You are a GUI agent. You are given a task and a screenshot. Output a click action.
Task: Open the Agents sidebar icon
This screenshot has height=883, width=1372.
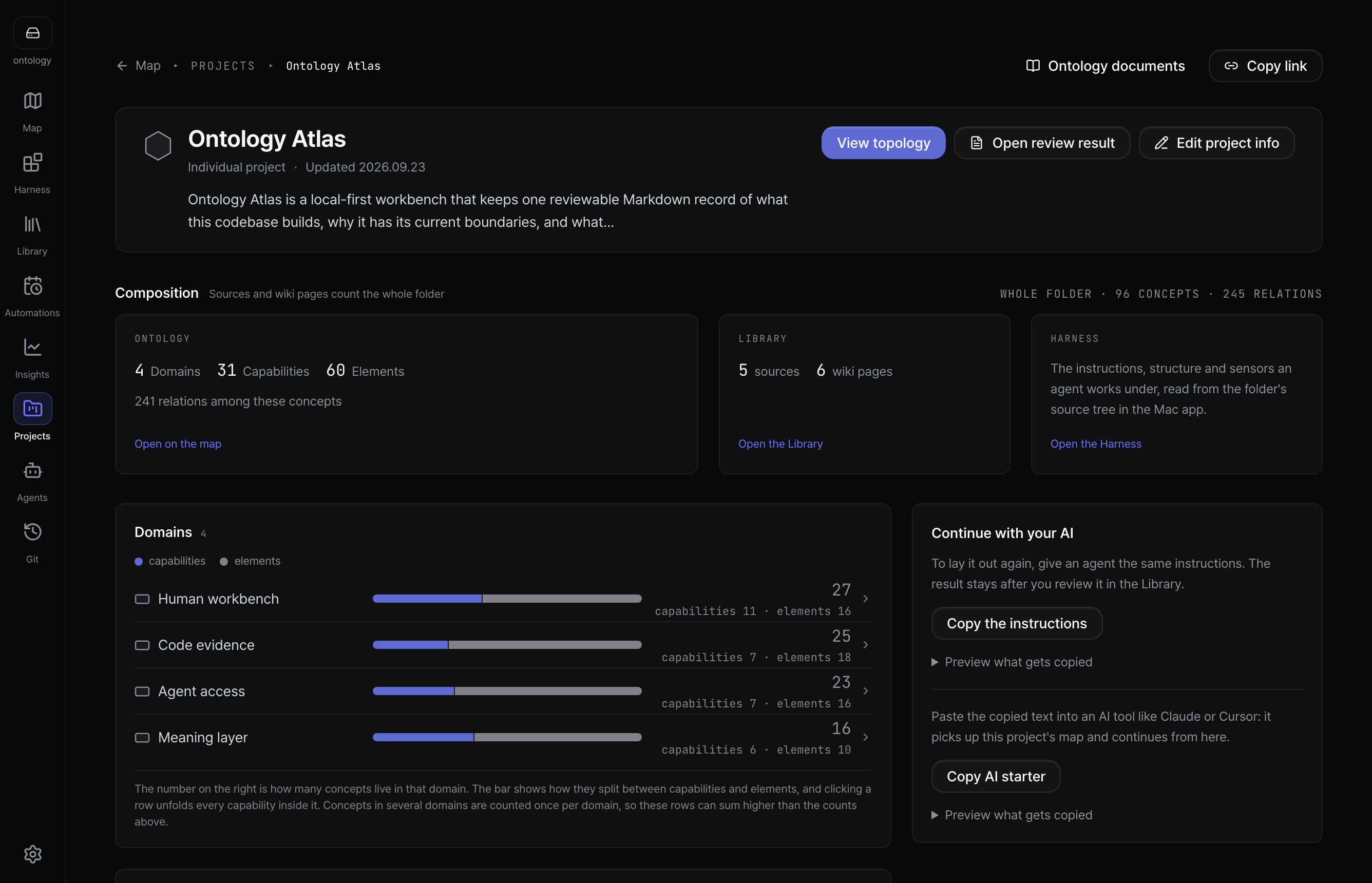point(33,471)
